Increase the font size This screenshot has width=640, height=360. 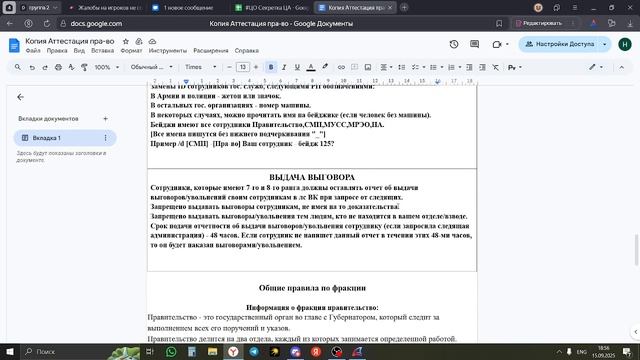[256, 67]
